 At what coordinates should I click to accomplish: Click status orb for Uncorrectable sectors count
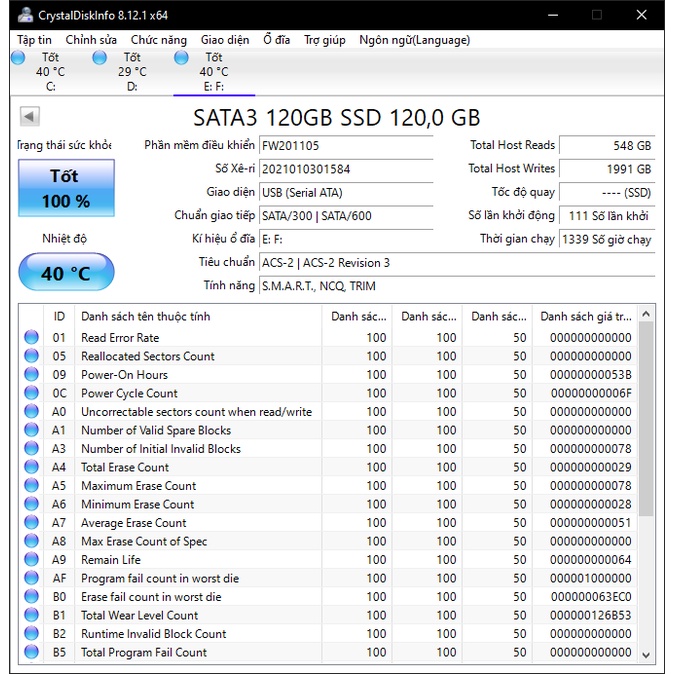click(x=31, y=411)
